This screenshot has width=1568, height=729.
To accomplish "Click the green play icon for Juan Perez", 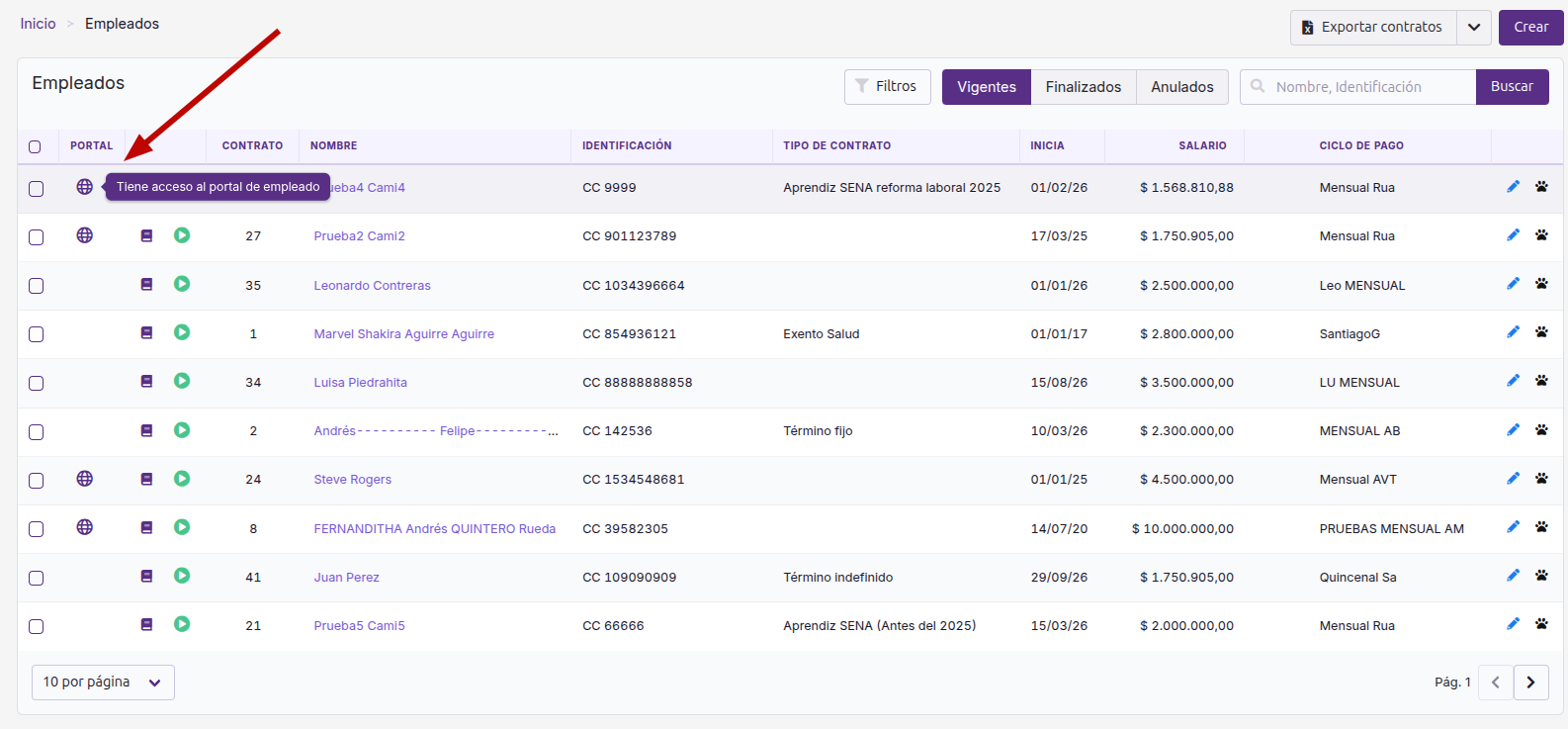I will coord(182,576).
